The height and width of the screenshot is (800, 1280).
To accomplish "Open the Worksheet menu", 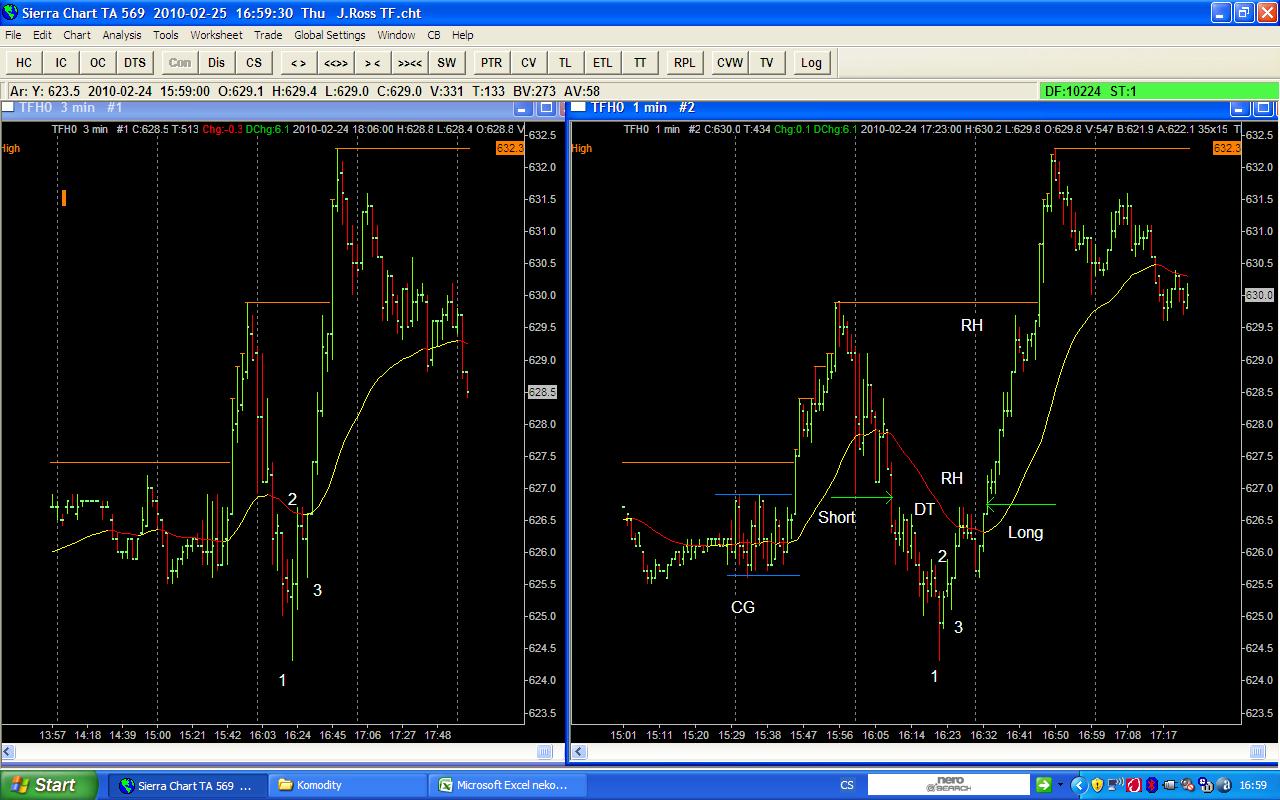I will point(216,35).
